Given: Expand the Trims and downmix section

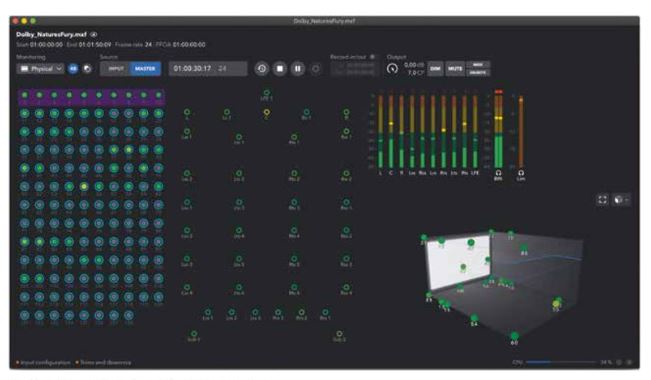Looking at the screenshot, I should 103,363.
